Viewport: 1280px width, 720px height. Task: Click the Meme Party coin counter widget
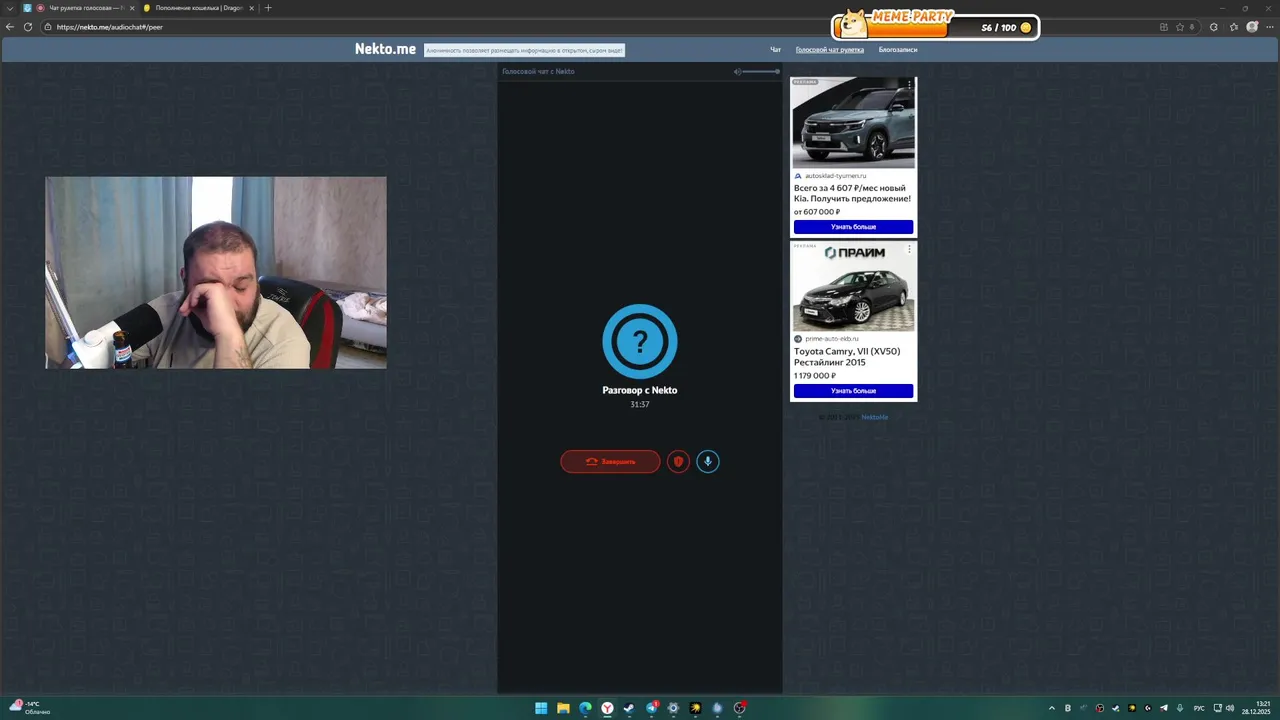936,26
